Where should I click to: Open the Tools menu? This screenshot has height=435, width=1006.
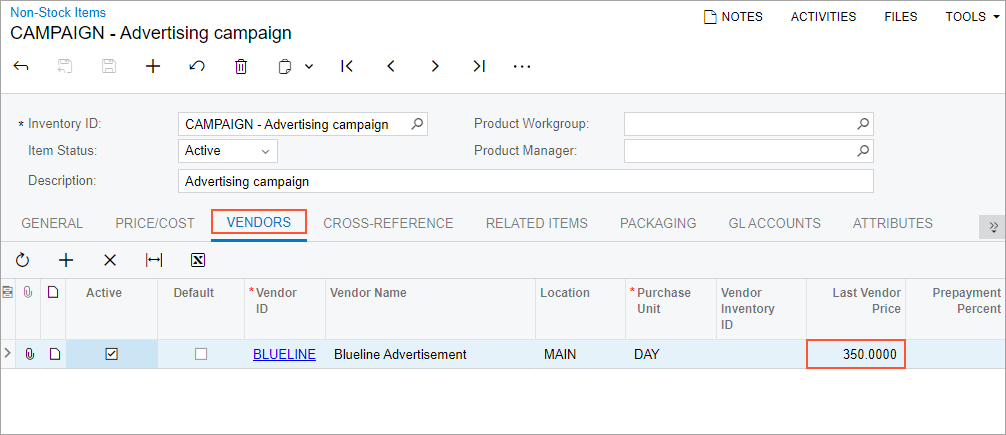click(x=972, y=16)
